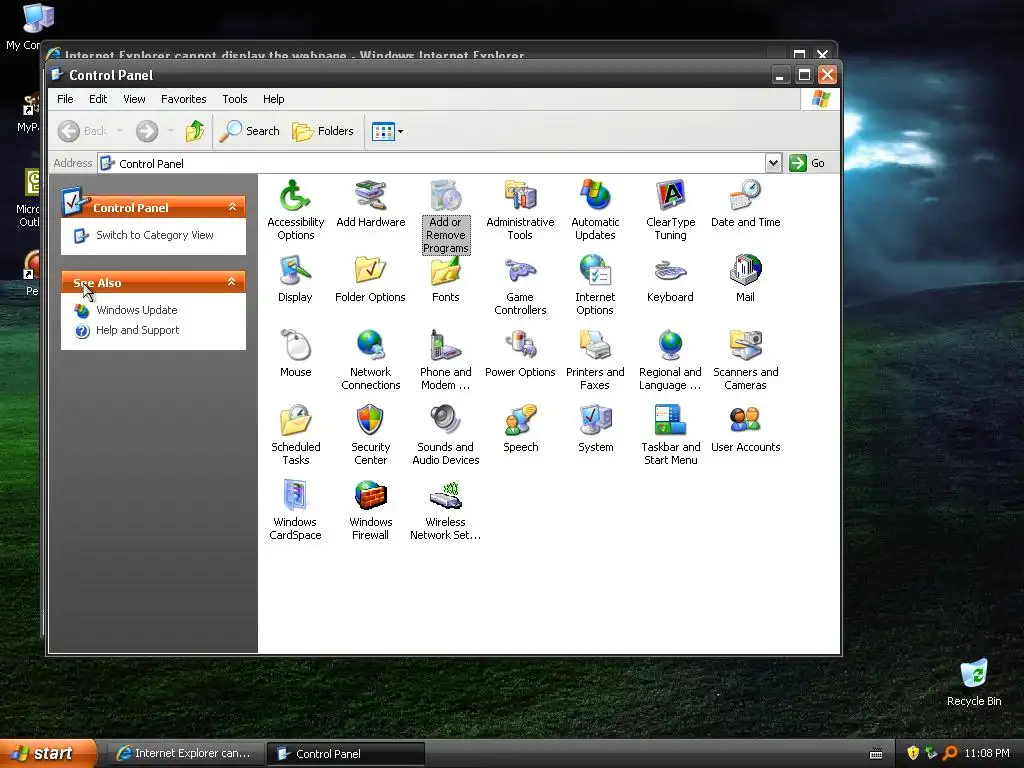
Task: Open Windows CardSpace icon
Action: coord(295,496)
